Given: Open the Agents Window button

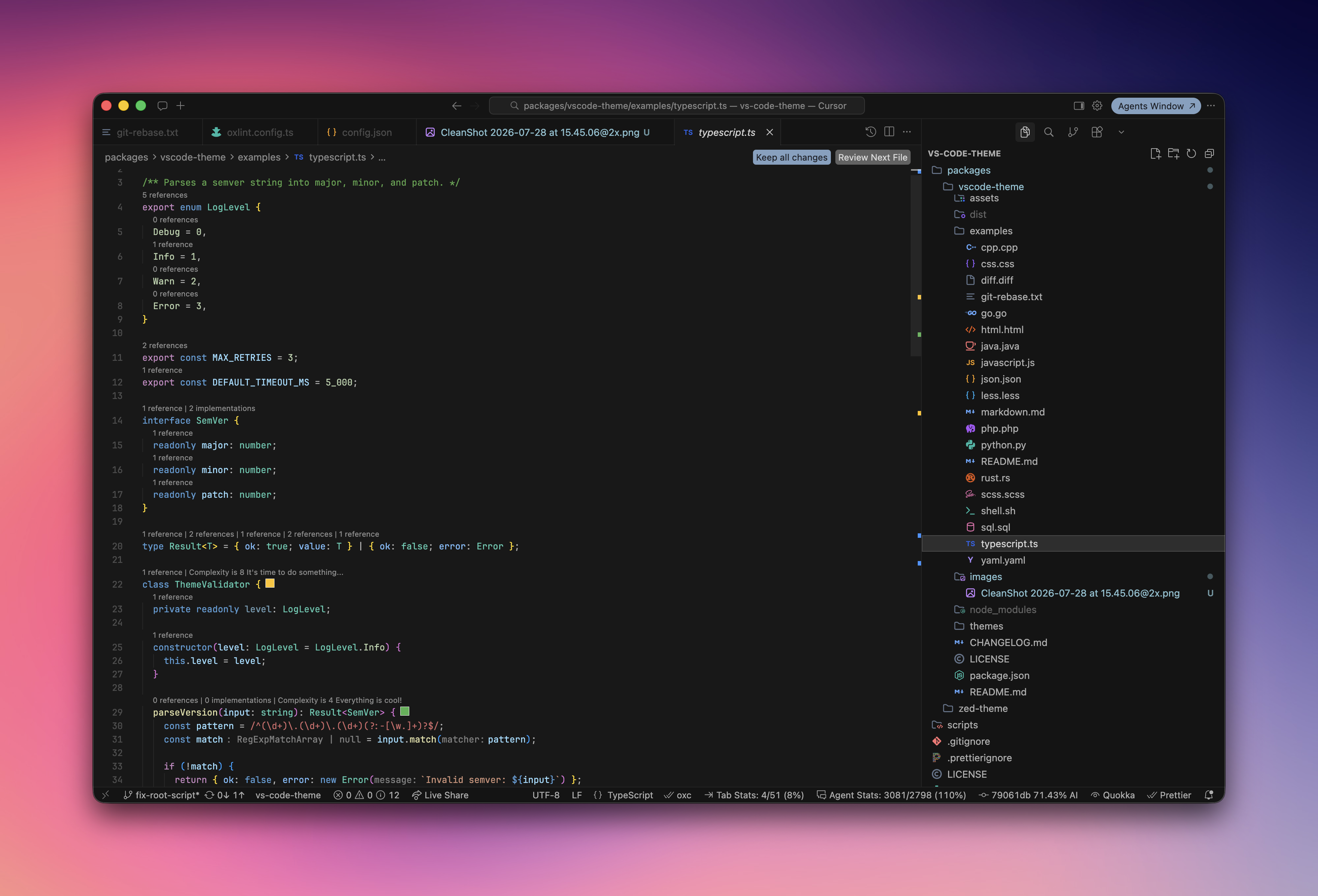Looking at the screenshot, I should coord(1155,106).
